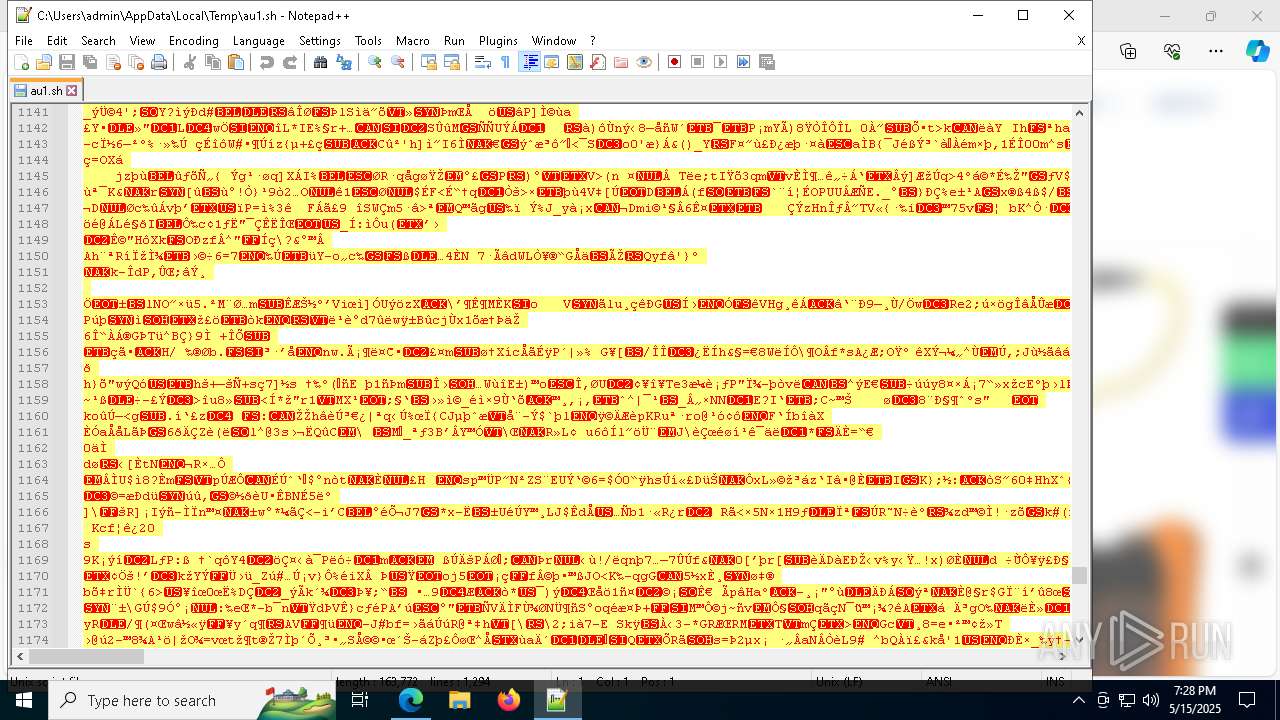Click the horizontal scrollbar thumb in editor
Image resolution: width=1280 pixels, height=720 pixels.
pyautogui.click(x=85, y=656)
